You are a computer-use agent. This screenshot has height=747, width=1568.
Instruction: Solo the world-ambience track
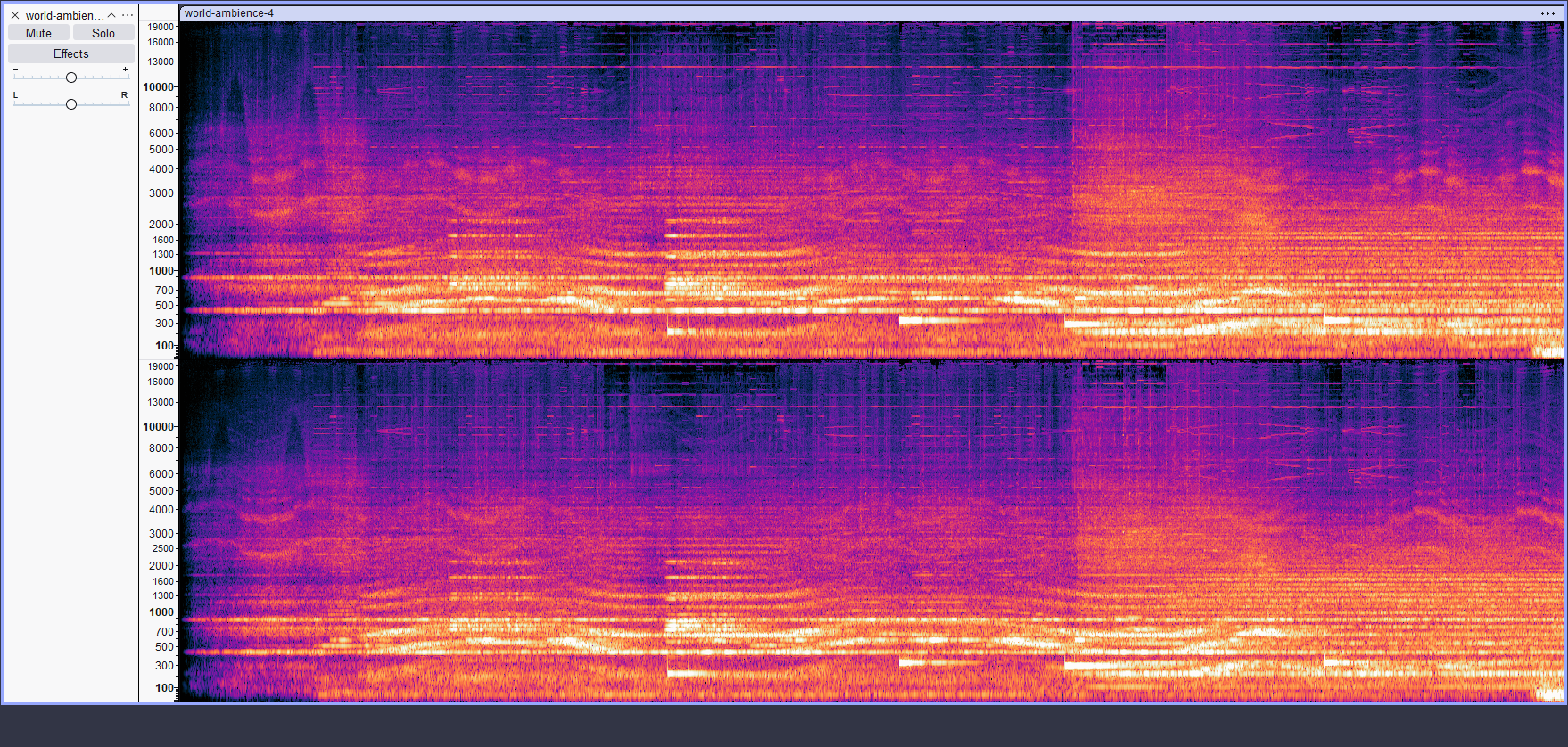103,33
